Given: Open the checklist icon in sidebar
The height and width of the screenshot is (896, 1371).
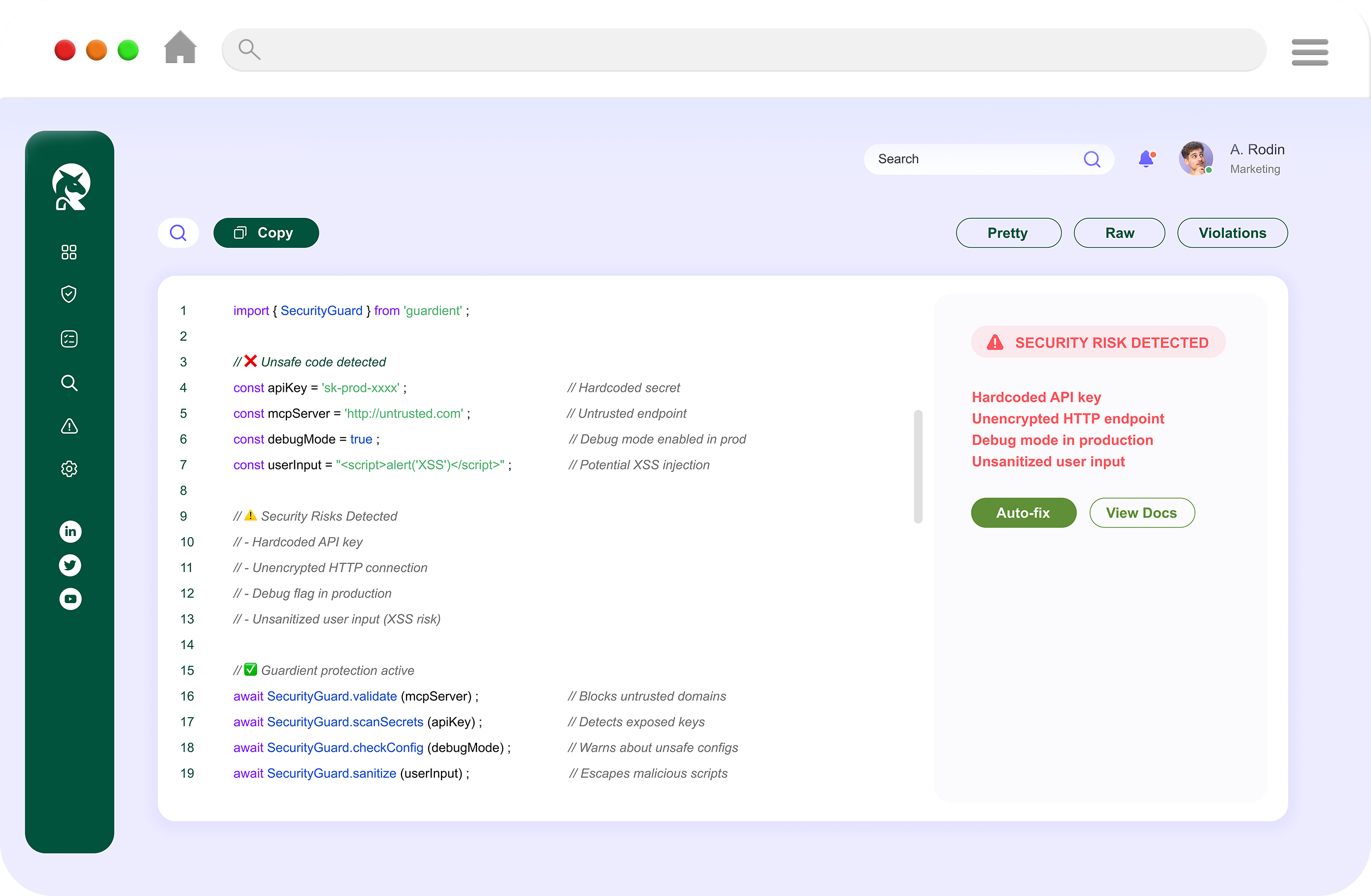Looking at the screenshot, I should coord(69,339).
